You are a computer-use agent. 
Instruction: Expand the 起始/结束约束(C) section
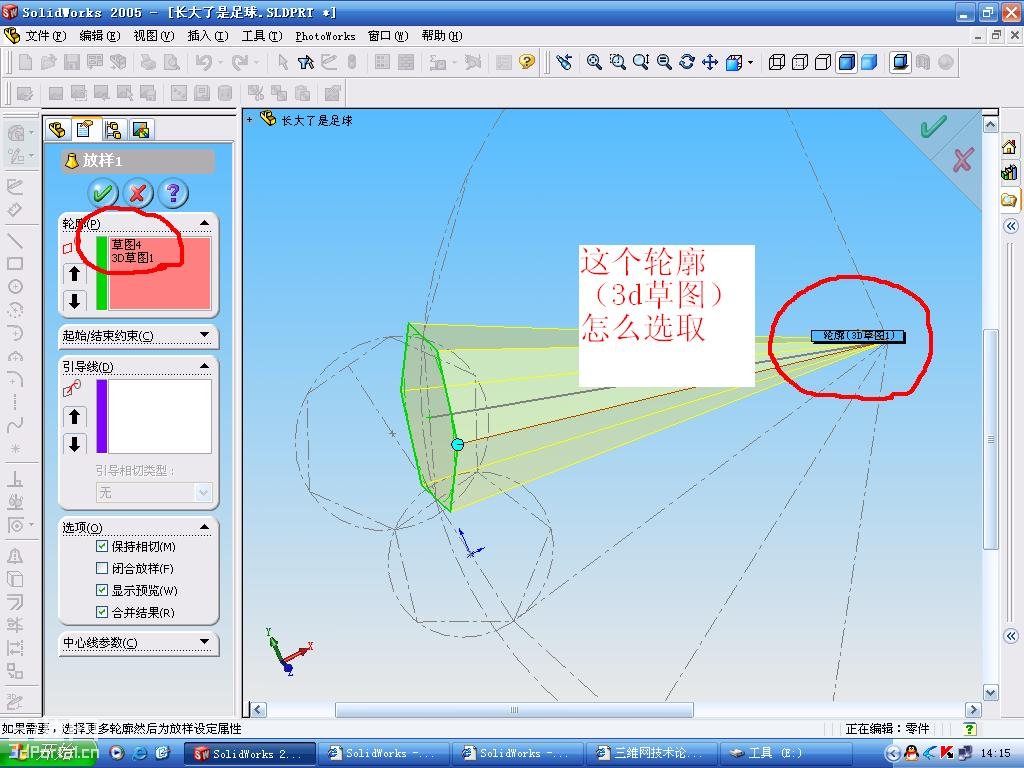(x=204, y=335)
